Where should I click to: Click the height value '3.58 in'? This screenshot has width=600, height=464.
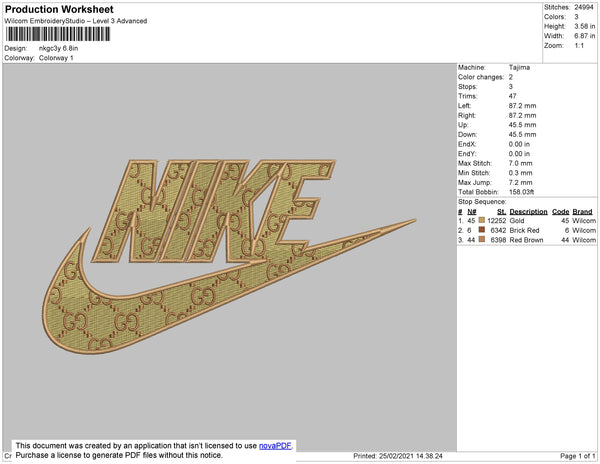[584, 26]
